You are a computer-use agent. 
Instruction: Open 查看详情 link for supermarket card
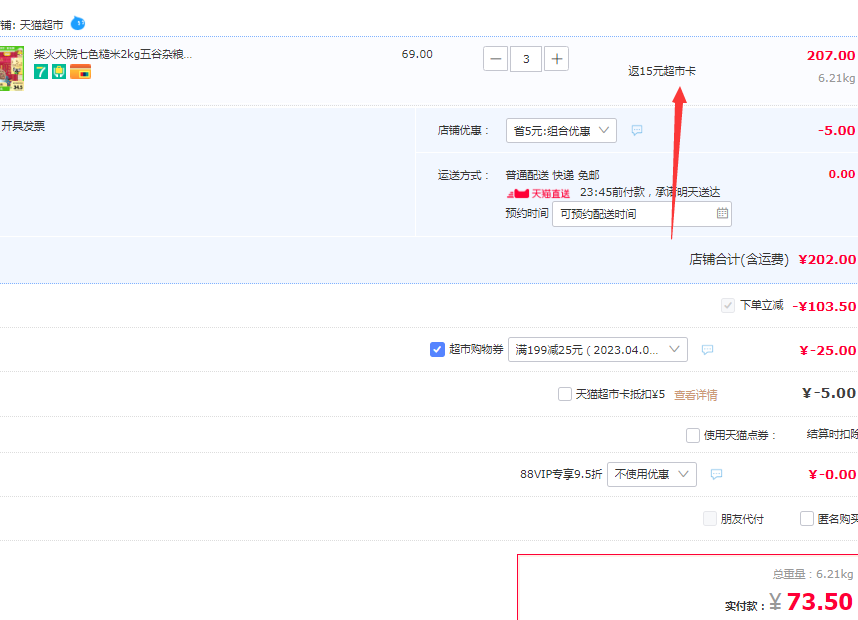click(695, 395)
